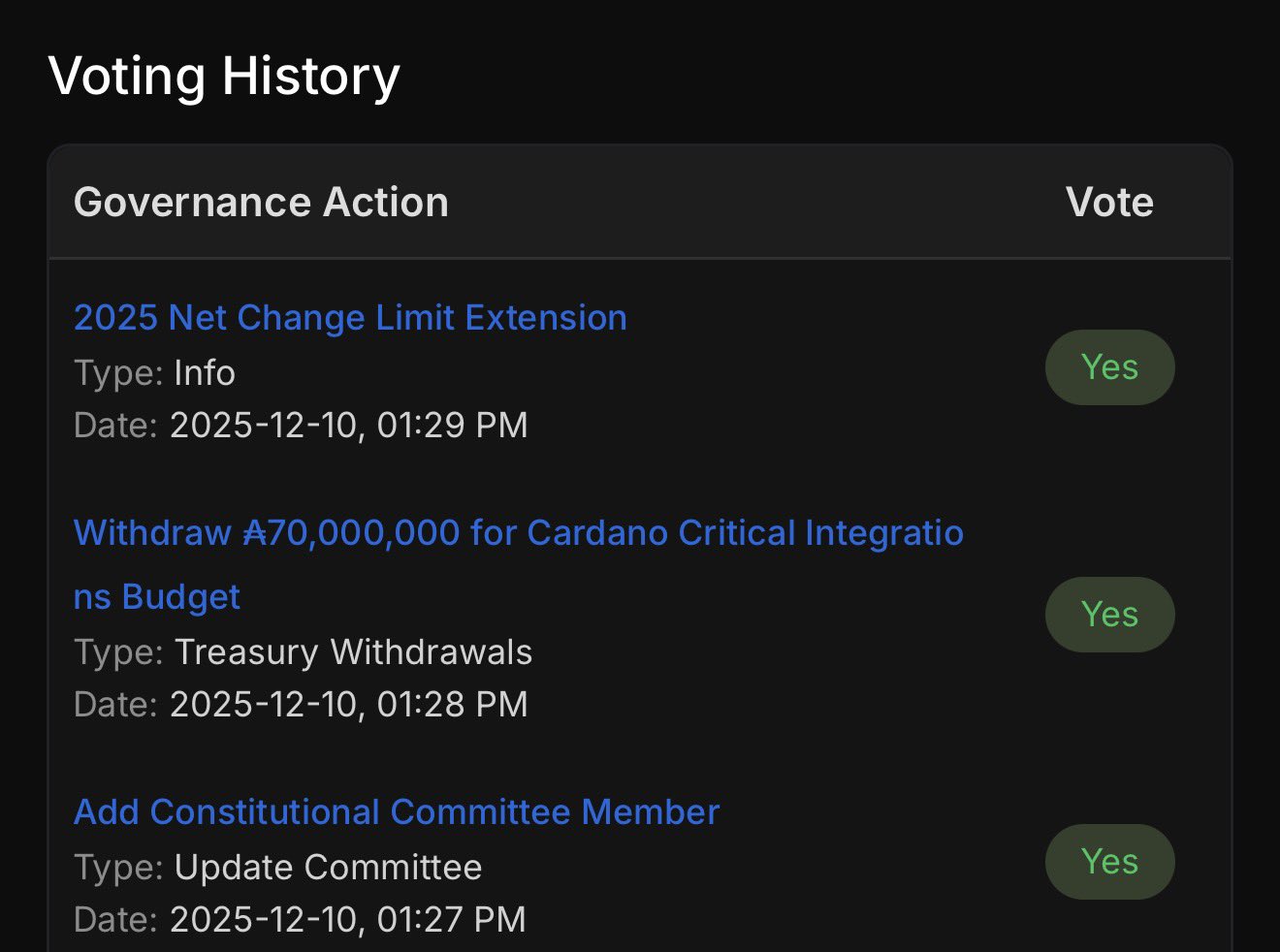Screen dimensions: 1280x952
Task: Click the 'Type:' label above the 01:29 PM date
Action: point(118,373)
